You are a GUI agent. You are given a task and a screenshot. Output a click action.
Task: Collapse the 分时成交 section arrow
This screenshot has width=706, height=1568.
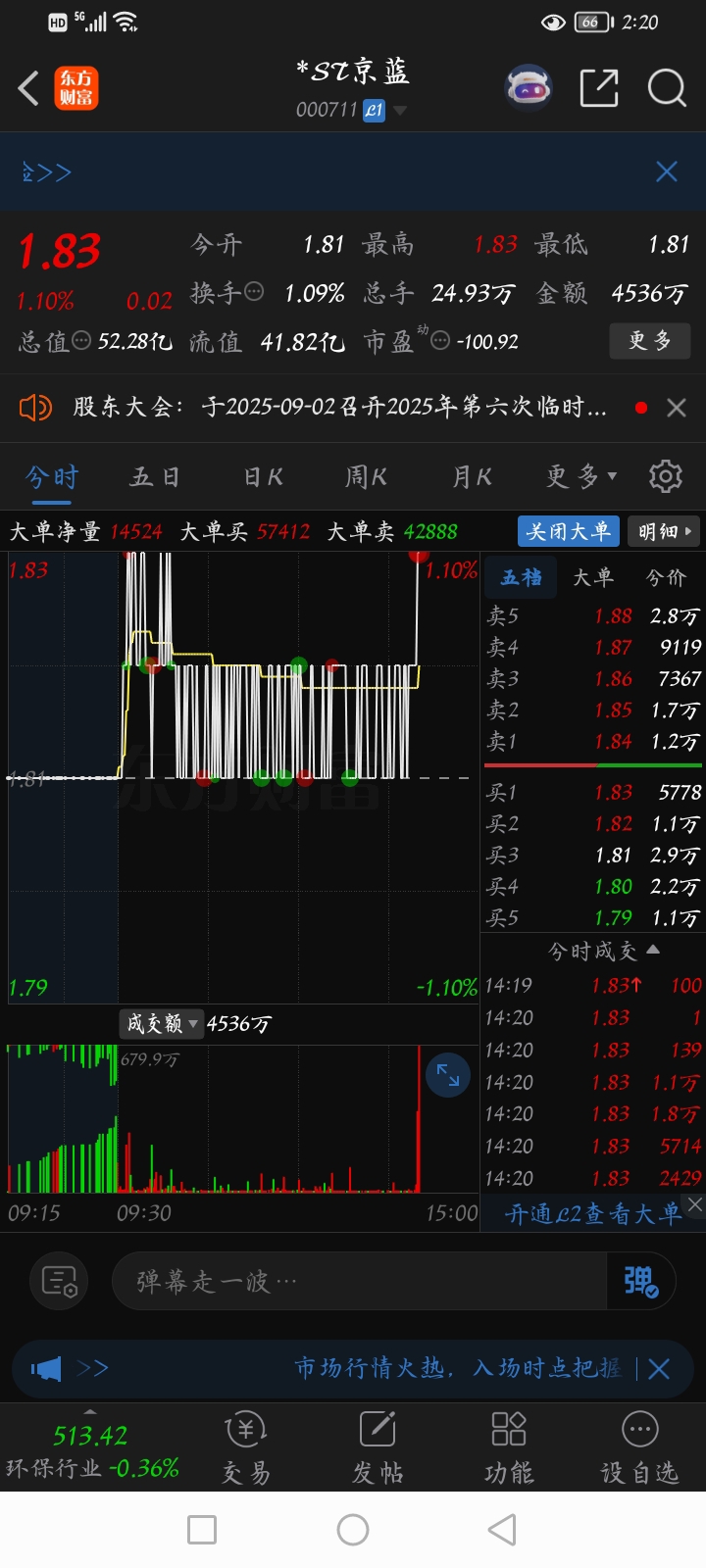coord(653,950)
